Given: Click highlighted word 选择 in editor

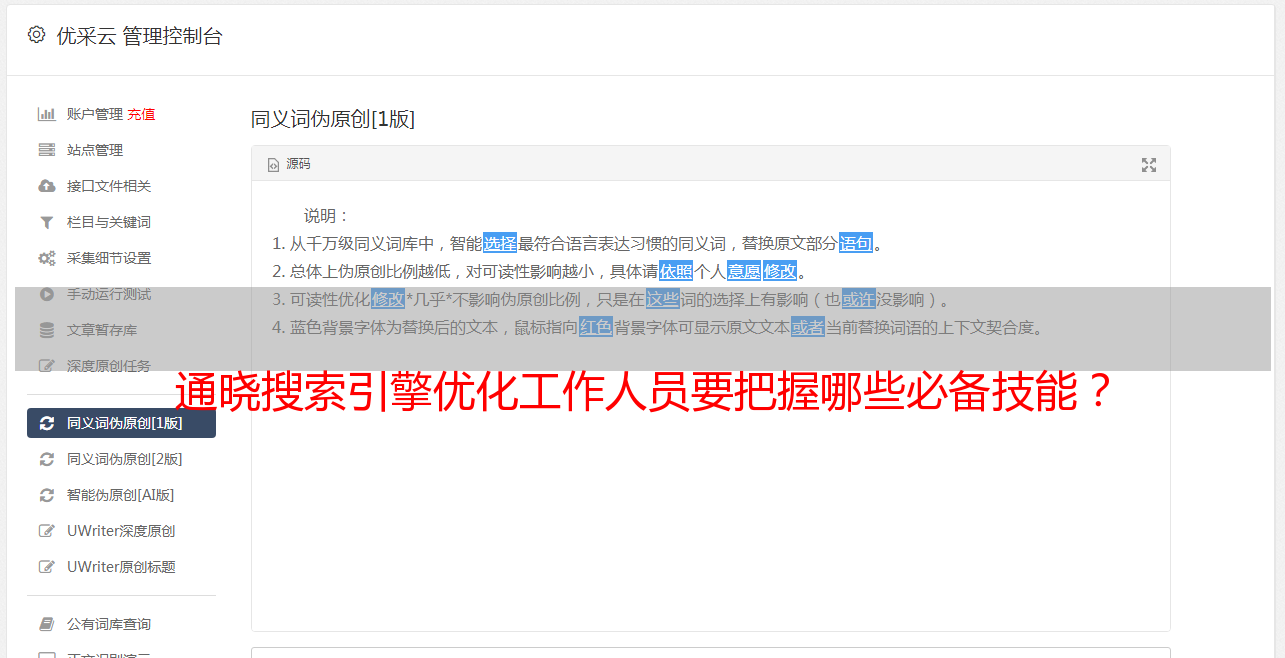Looking at the screenshot, I should click(500, 243).
